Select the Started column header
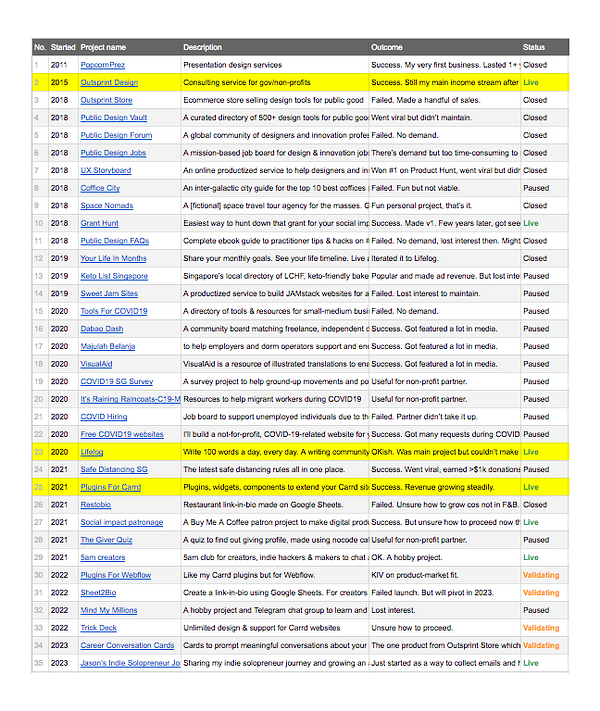The image size is (600, 711). [x=63, y=47]
